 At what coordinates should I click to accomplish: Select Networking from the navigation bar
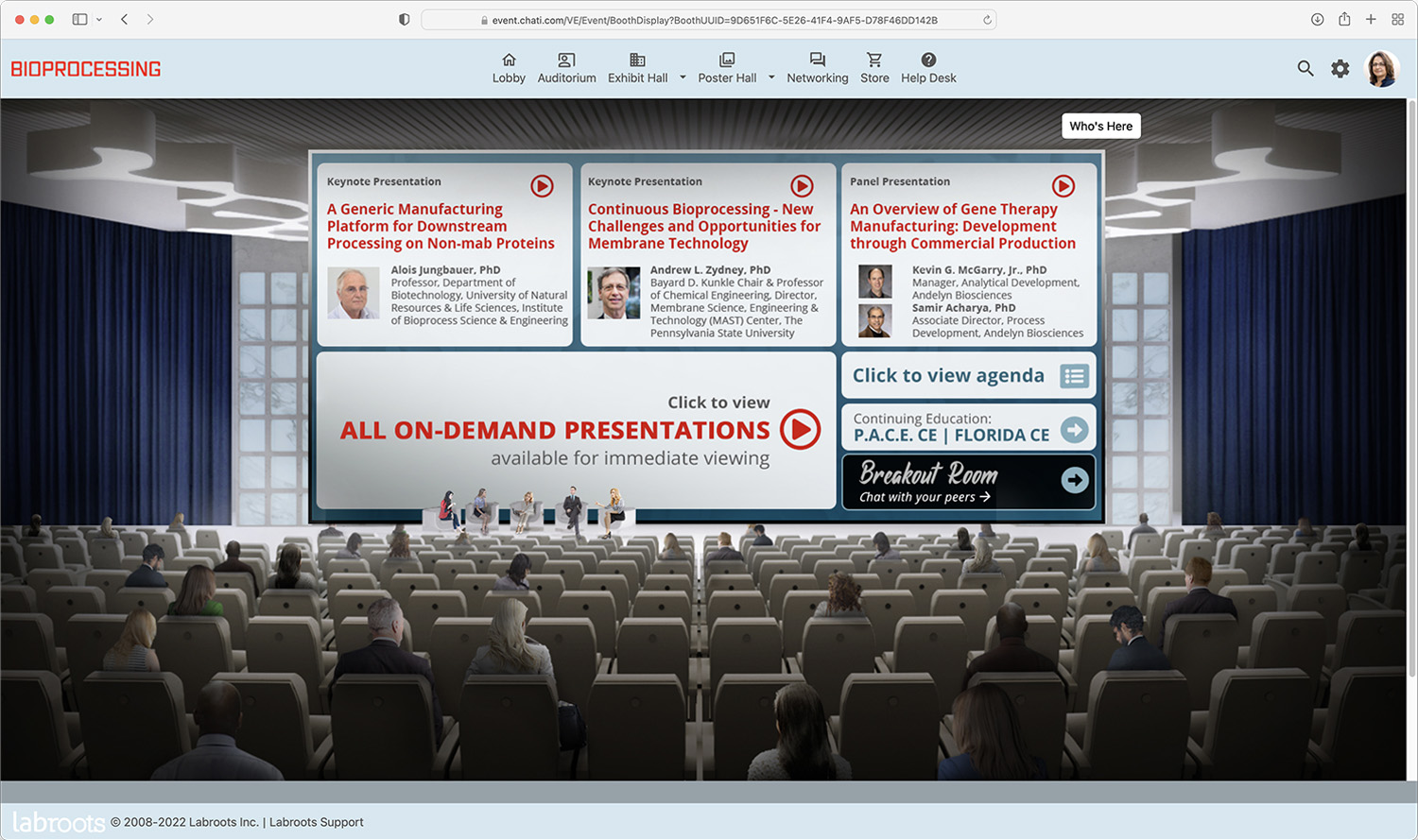817,67
